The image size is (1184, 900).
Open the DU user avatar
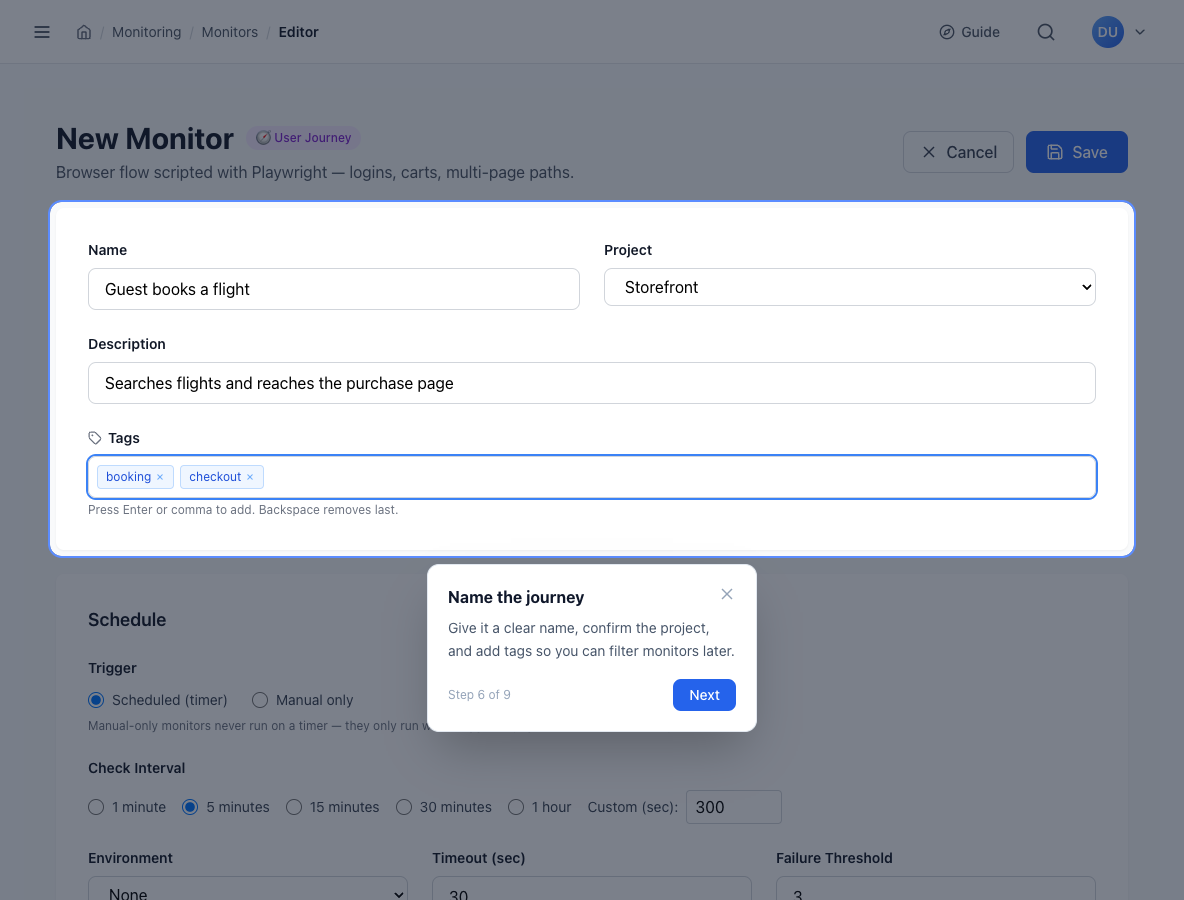[1108, 32]
